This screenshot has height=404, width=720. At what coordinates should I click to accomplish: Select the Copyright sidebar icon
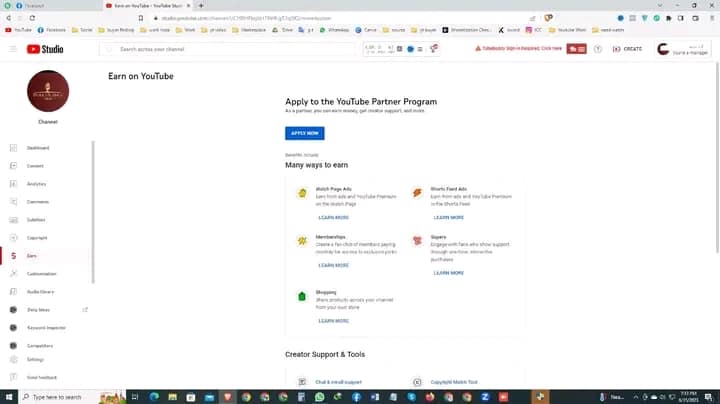tap(14, 238)
